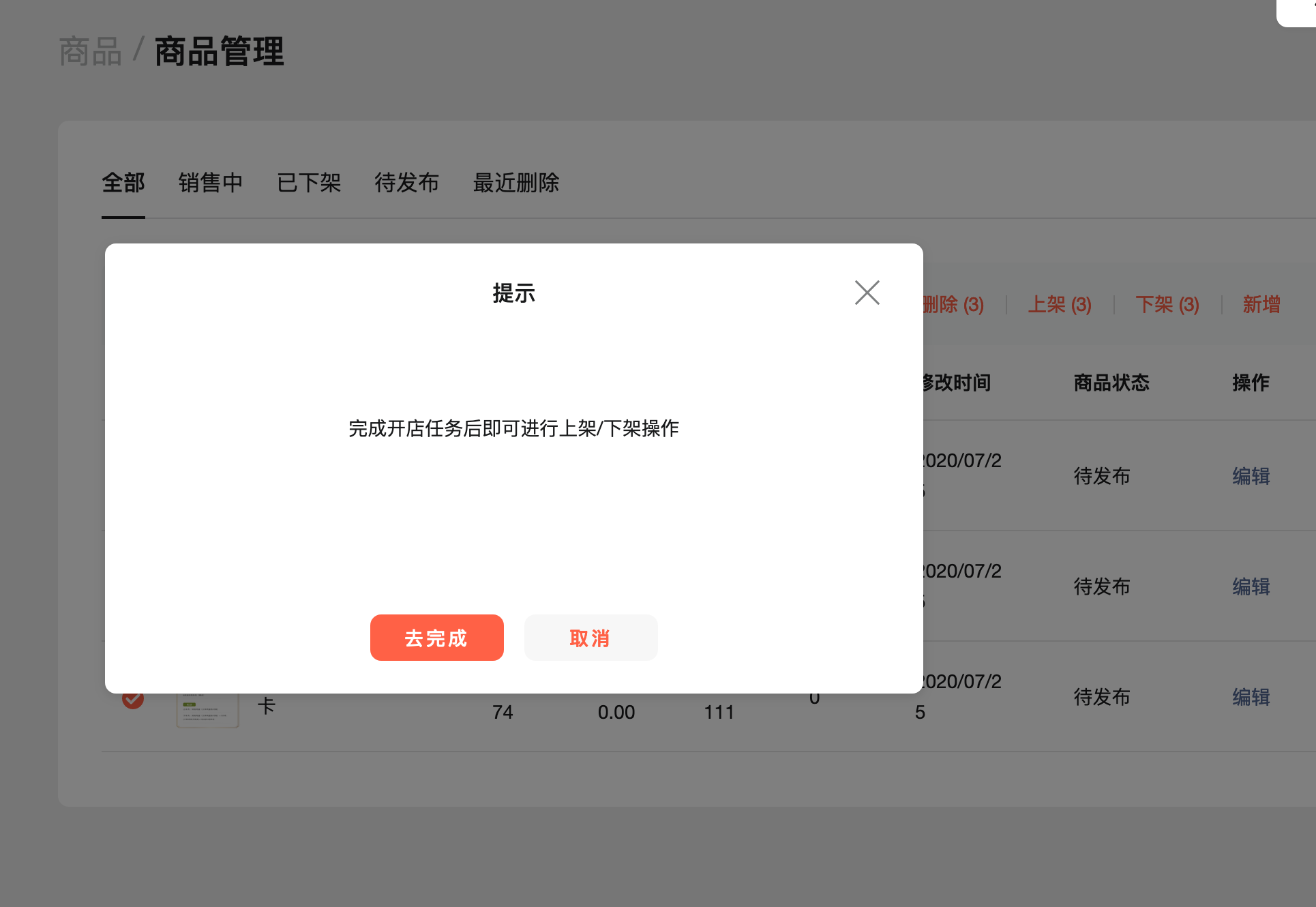Click the product thumbnail in last row

(207, 711)
